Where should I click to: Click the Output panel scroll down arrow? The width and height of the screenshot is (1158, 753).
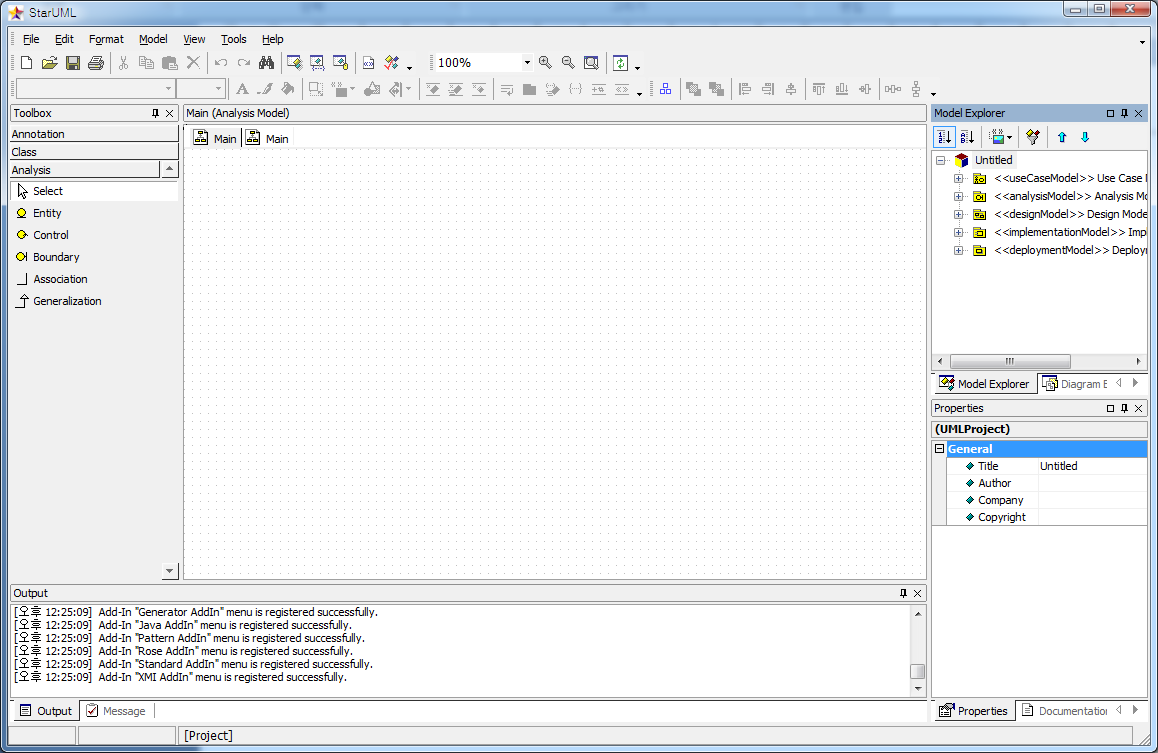click(918, 688)
